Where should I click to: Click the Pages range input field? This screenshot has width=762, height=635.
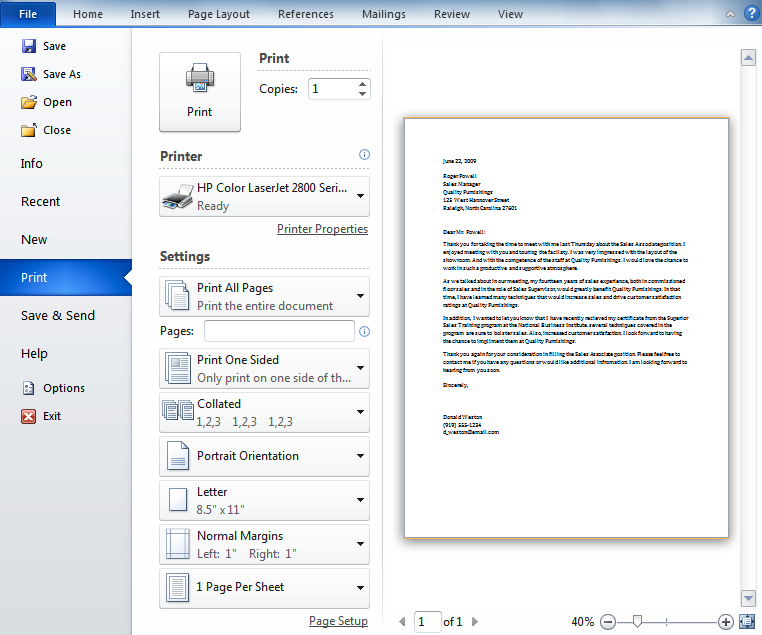279,331
